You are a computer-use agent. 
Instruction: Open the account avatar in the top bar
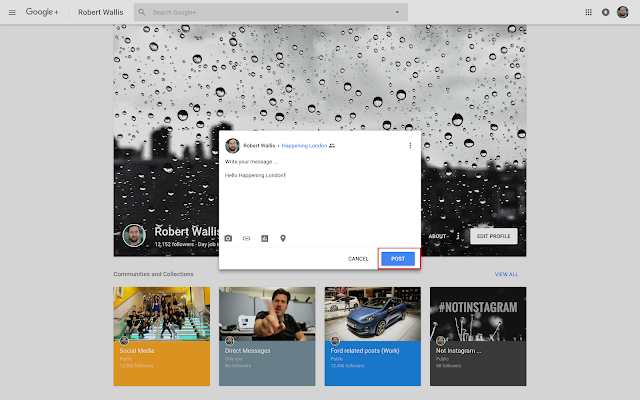(622, 12)
